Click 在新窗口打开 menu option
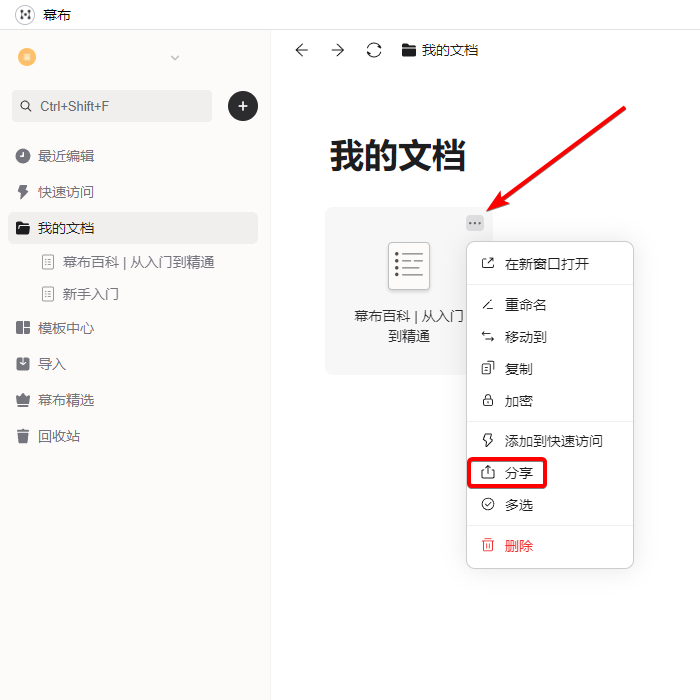The width and height of the screenshot is (700, 700). pos(546,264)
